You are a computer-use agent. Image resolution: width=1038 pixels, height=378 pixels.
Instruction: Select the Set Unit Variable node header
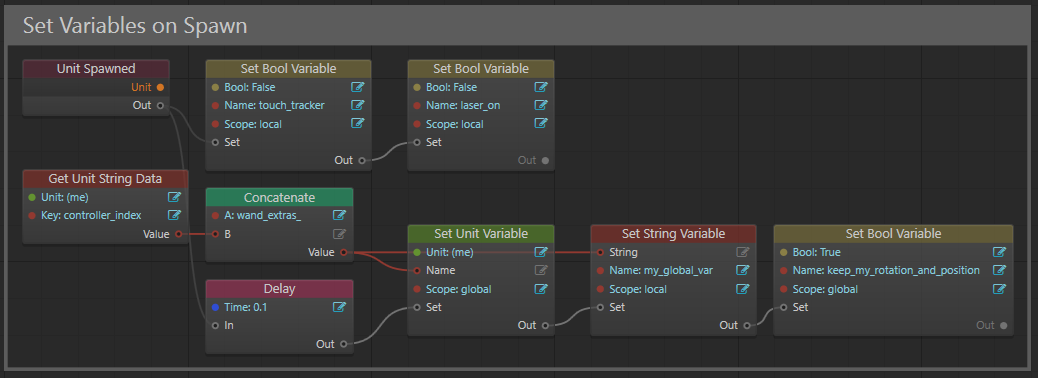[481, 234]
